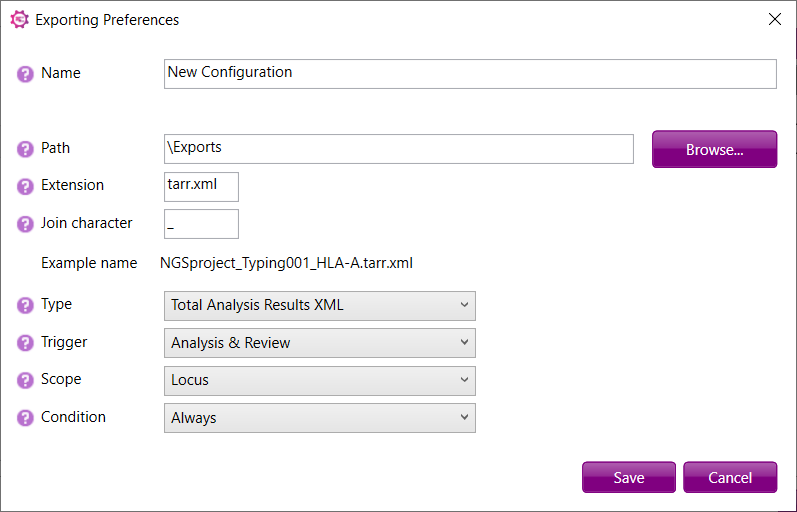Expand the Type dropdown showing Total Analysis Results XML
The width and height of the screenshot is (797, 512).
click(320, 306)
